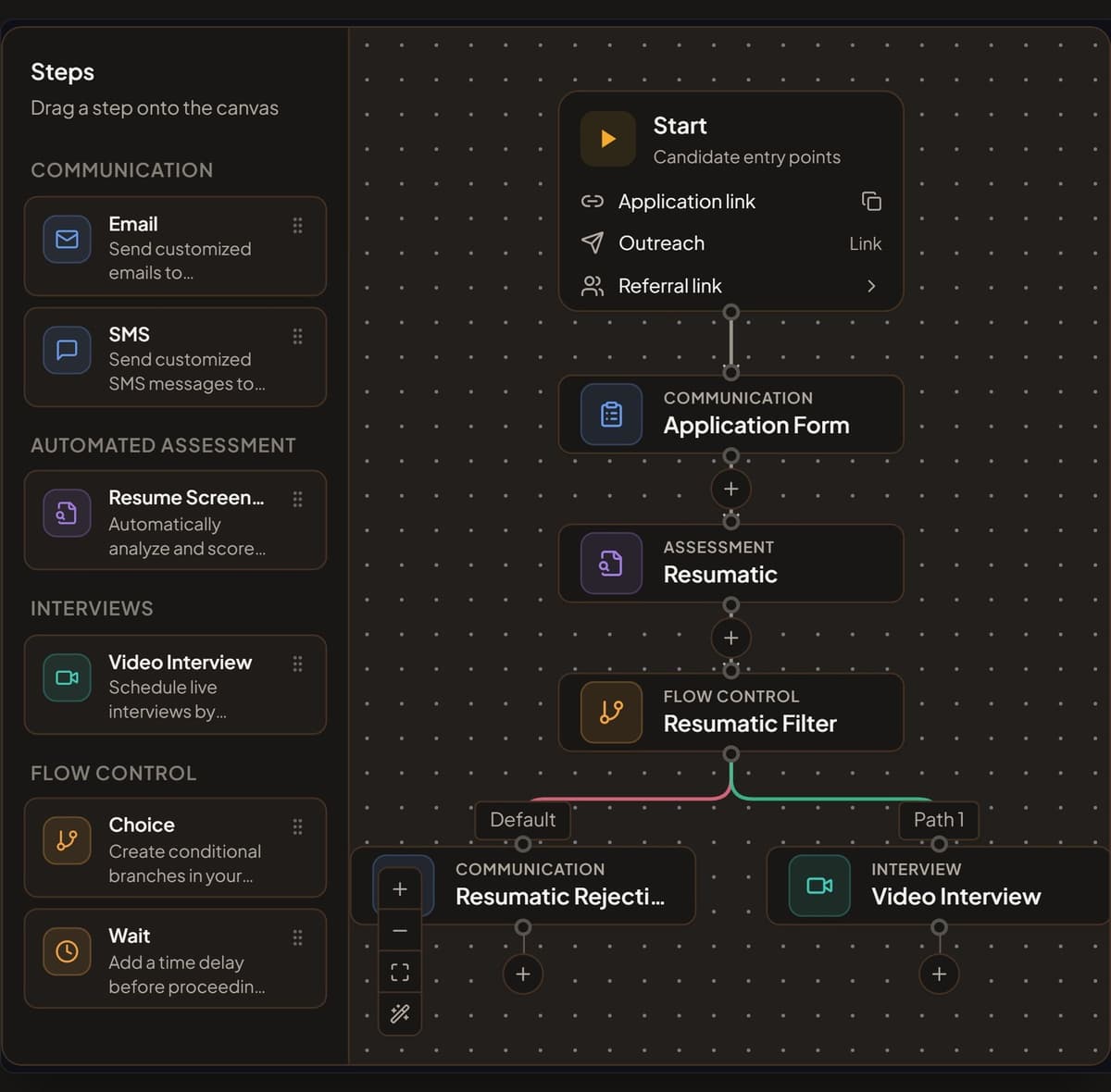Click the Start node bottom connector handle

[x=730, y=312]
